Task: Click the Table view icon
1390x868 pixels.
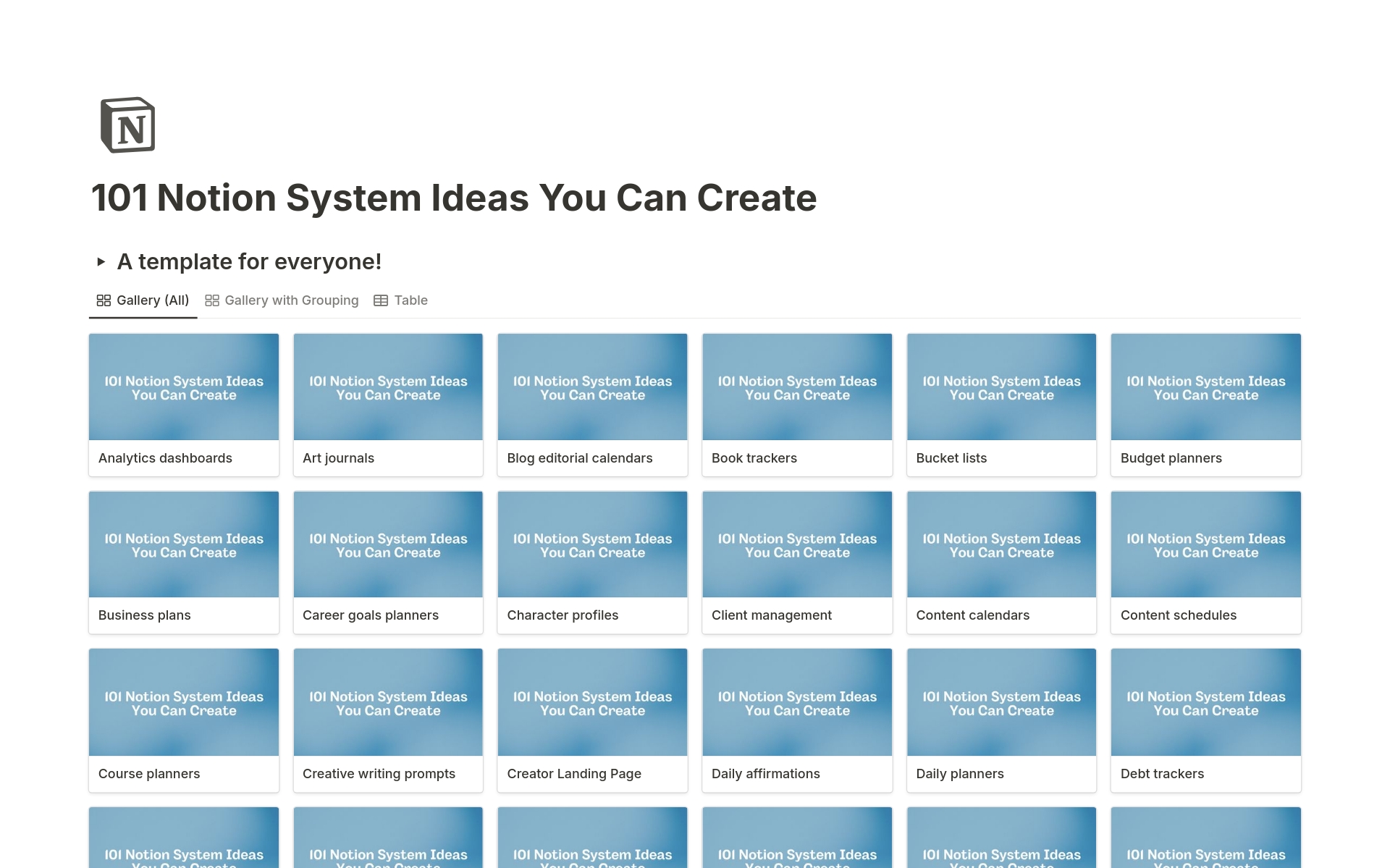Action: [x=381, y=300]
